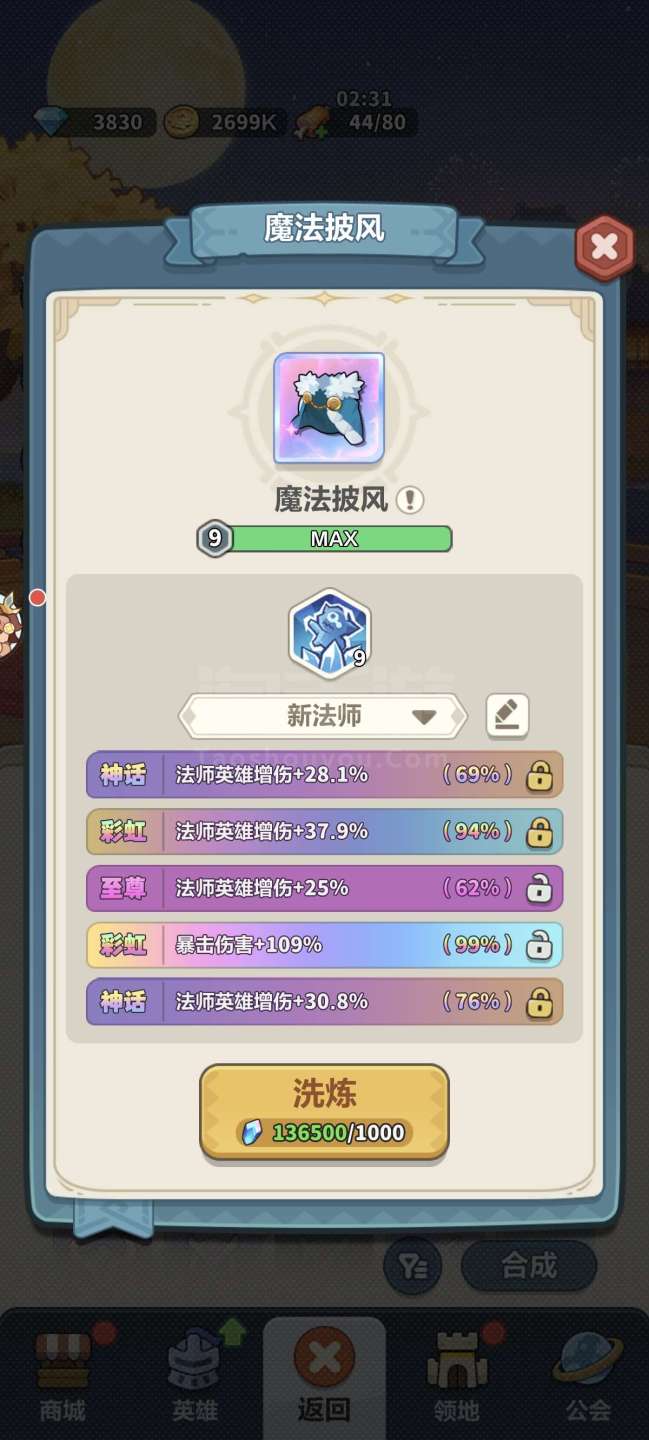Click the pencil edit icon

point(507,716)
